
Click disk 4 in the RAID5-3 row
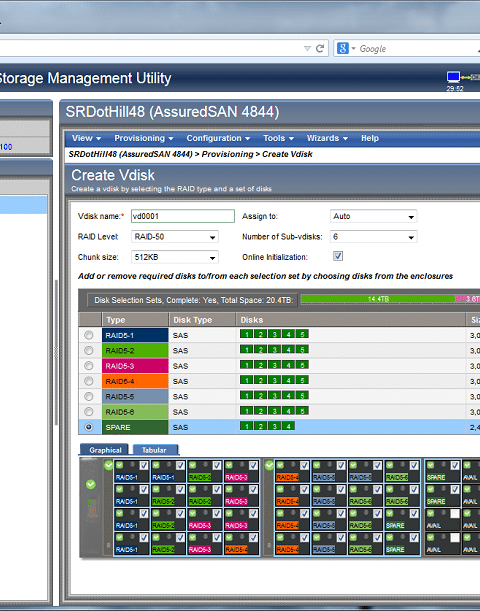coord(288,365)
